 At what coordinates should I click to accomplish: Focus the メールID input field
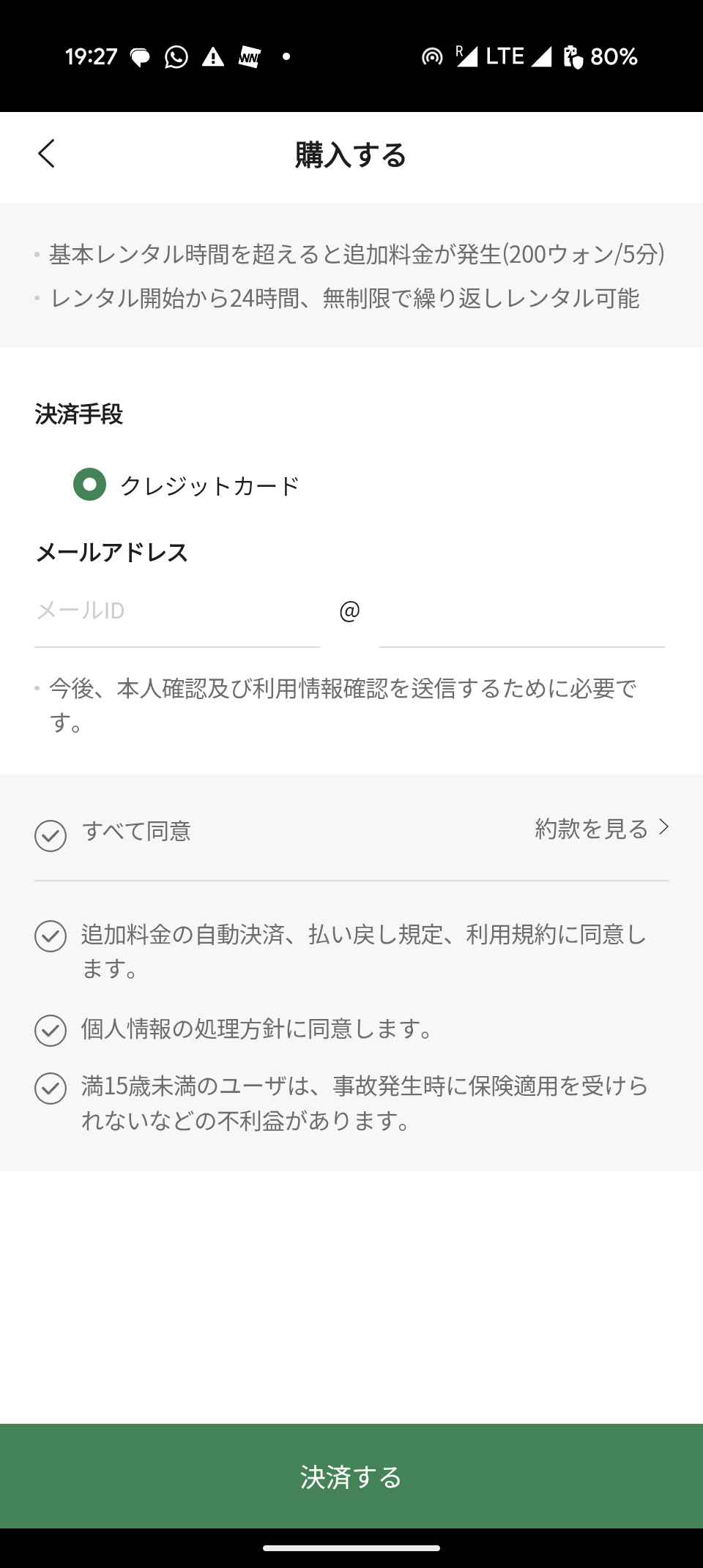pyautogui.click(x=176, y=611)
